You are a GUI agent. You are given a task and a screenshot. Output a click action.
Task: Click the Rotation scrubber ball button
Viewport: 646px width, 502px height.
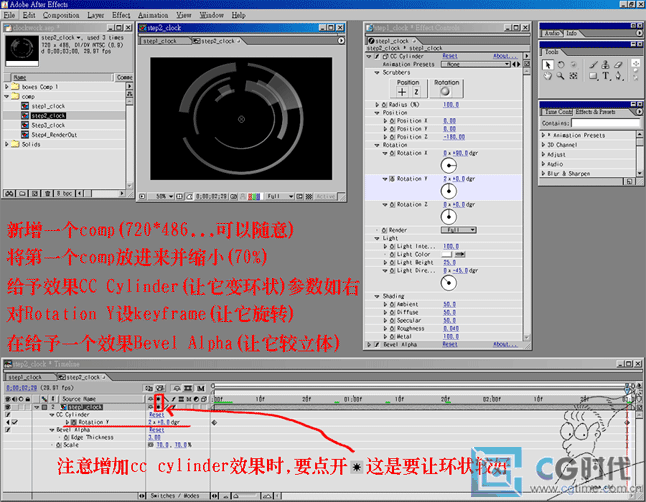point(445,91)
